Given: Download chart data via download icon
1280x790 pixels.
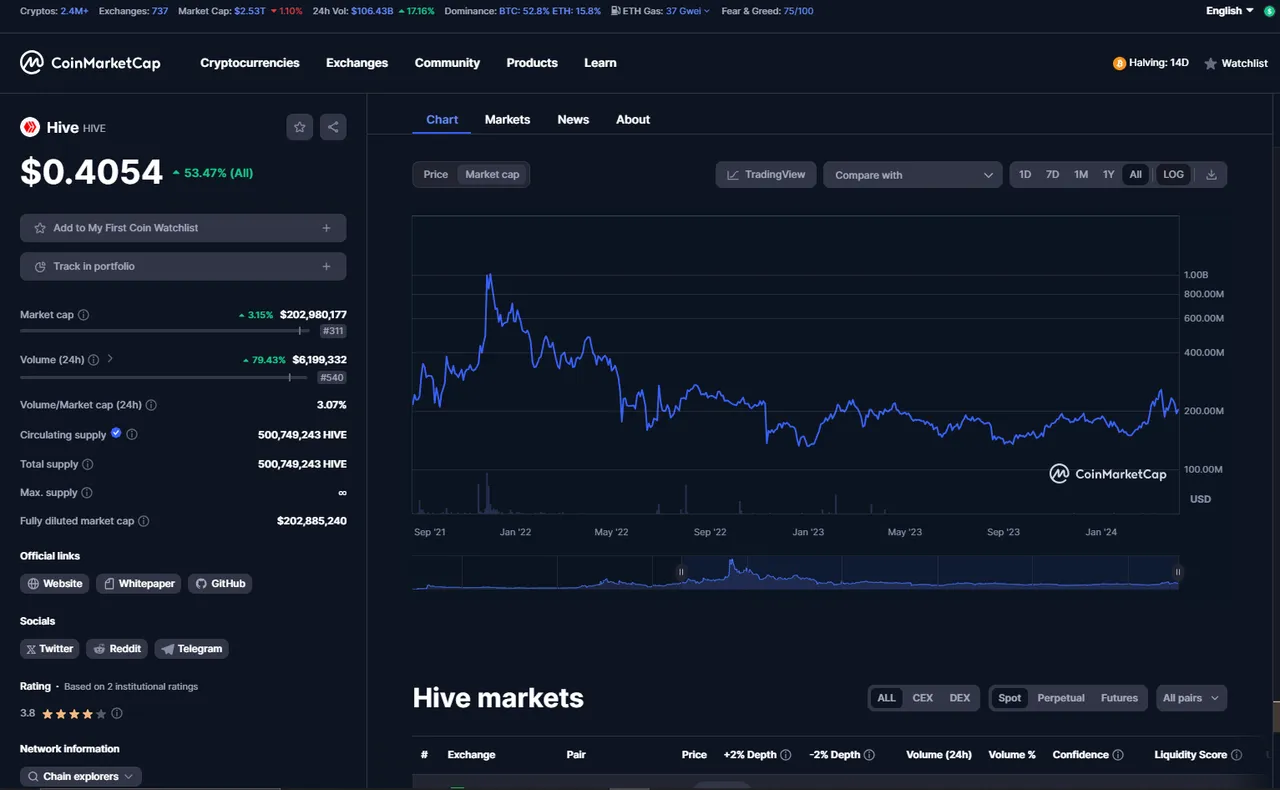Looking at the screenshot, I should [1211, 174].
